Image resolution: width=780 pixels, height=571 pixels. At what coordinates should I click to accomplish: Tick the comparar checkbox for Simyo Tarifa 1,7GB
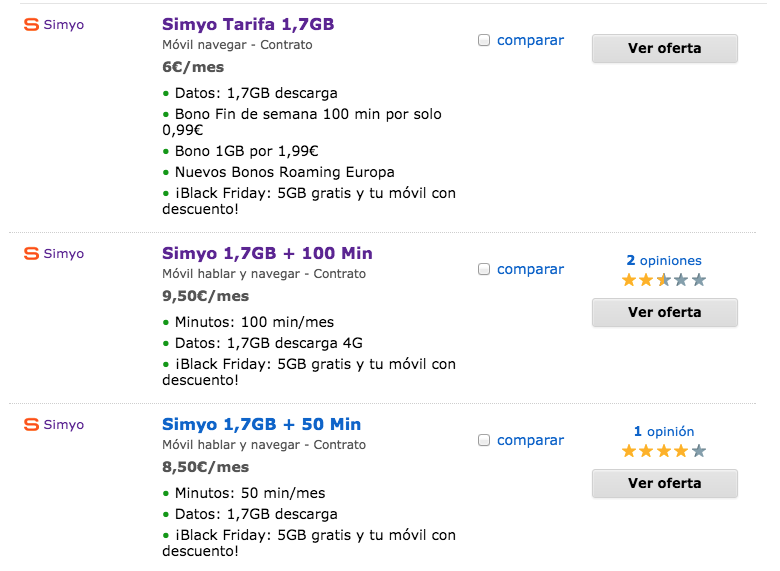click(484, 41)
